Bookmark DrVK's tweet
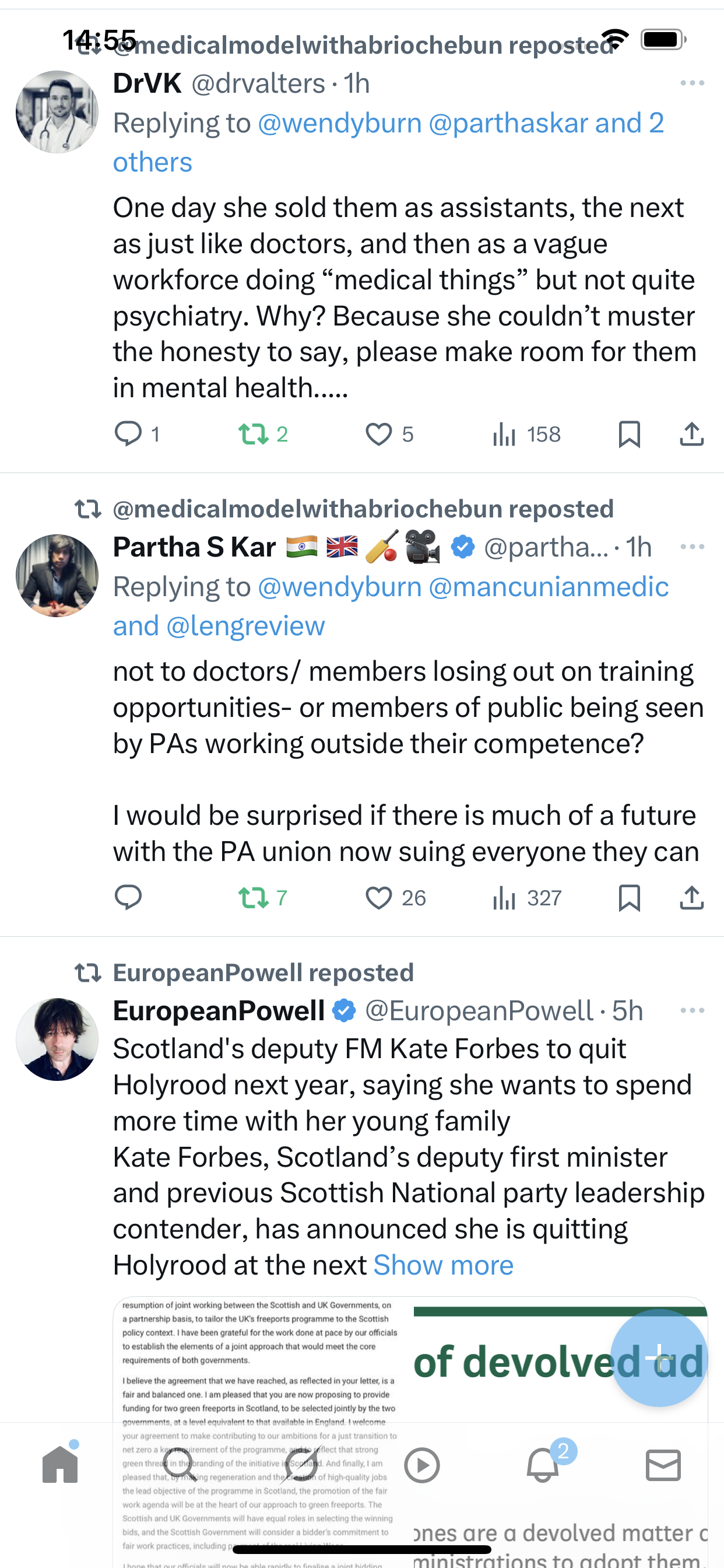Screen dimensions: 724x1568 click(x=629, y=434)
